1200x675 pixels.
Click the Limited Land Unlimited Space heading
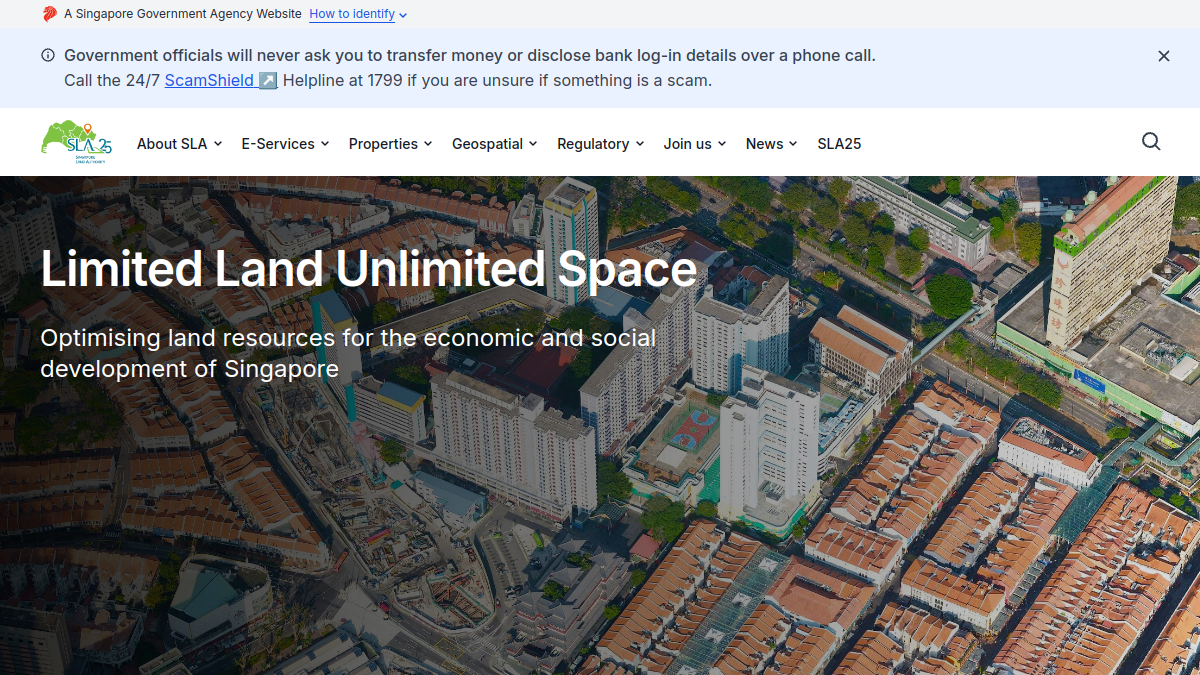pyautogui.click(x=368, y=269)
